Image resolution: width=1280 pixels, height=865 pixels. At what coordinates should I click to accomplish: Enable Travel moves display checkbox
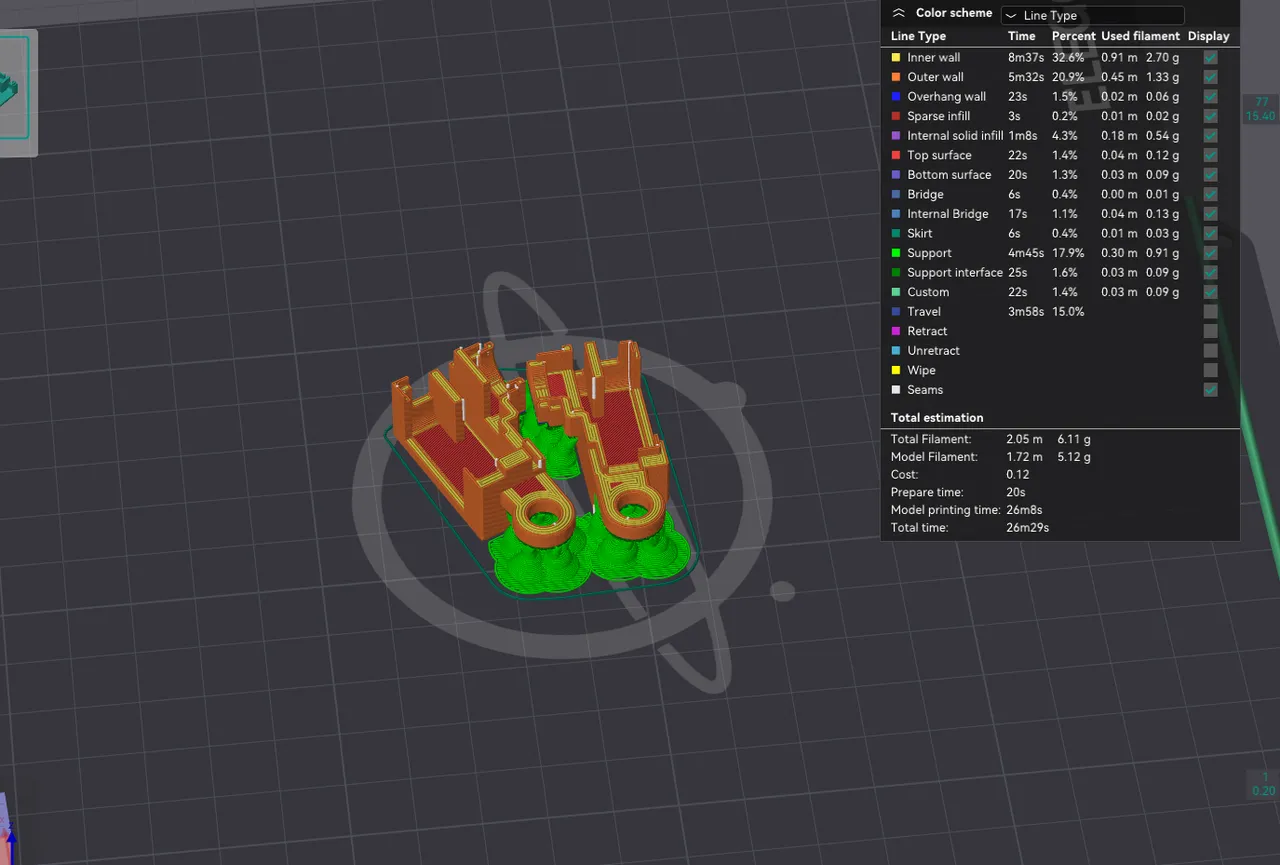tap(1211, 311)
